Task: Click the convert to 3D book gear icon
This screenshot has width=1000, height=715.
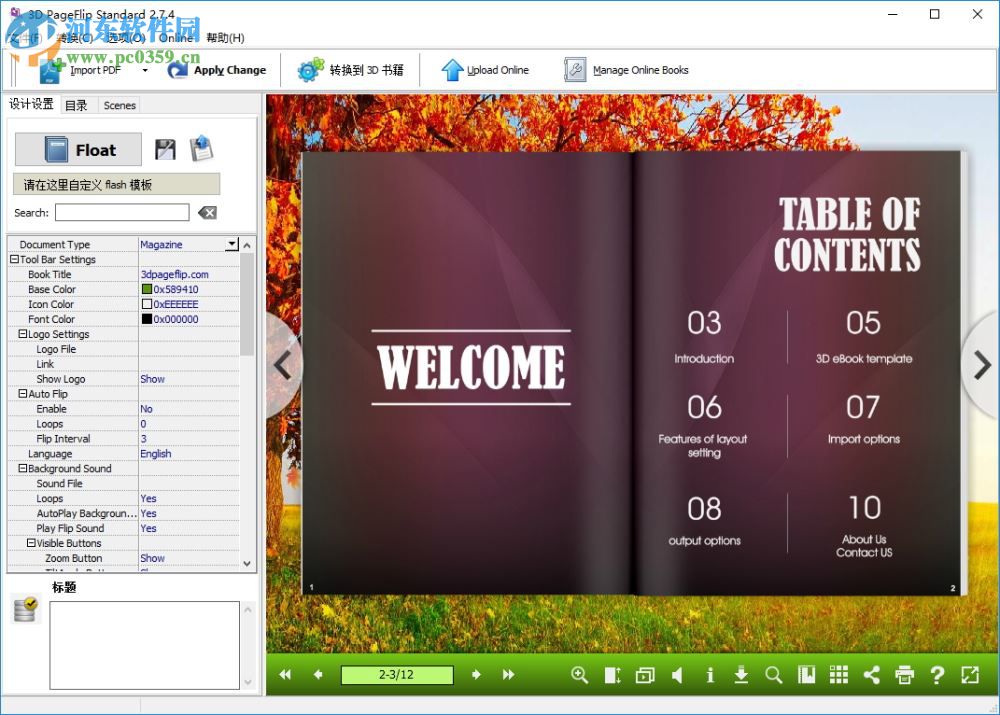Action: tap(311, 70)
